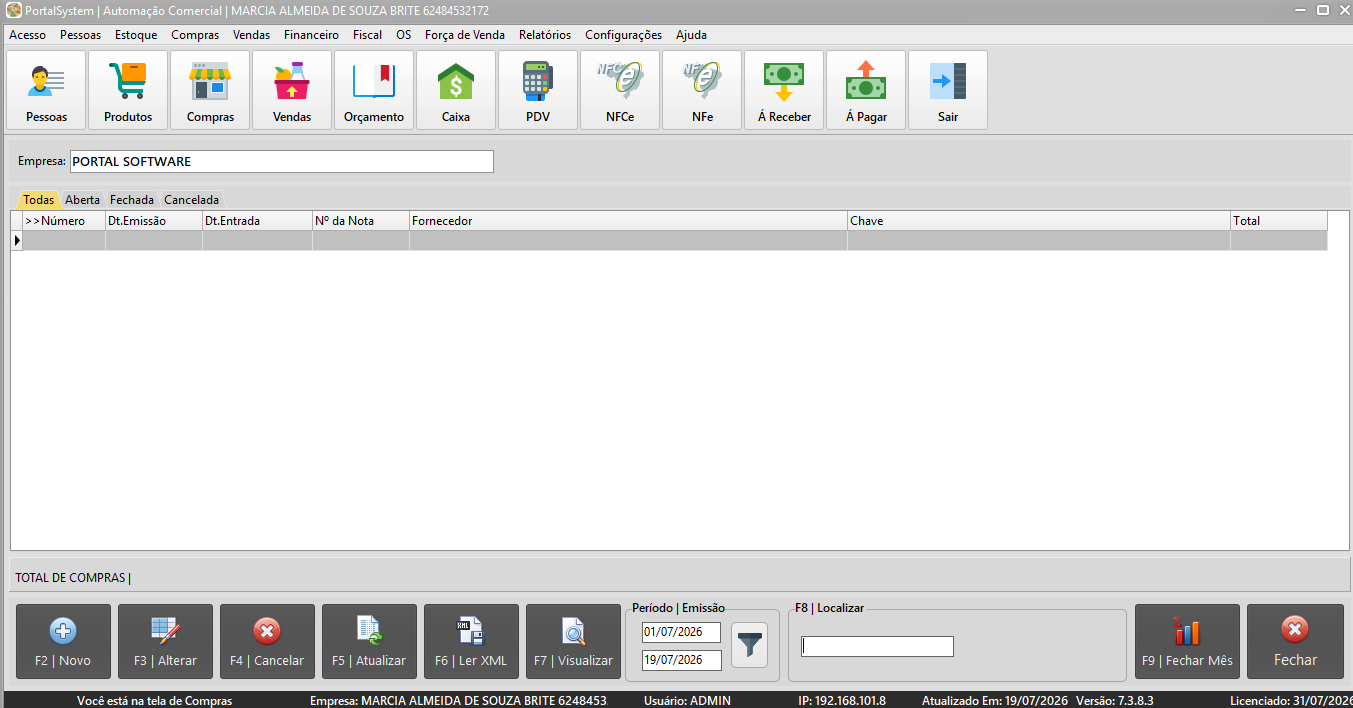This screenshot has width=1353, height=708.
Task: Open Á Receber receivables icon
Action: tap(784, 90)
